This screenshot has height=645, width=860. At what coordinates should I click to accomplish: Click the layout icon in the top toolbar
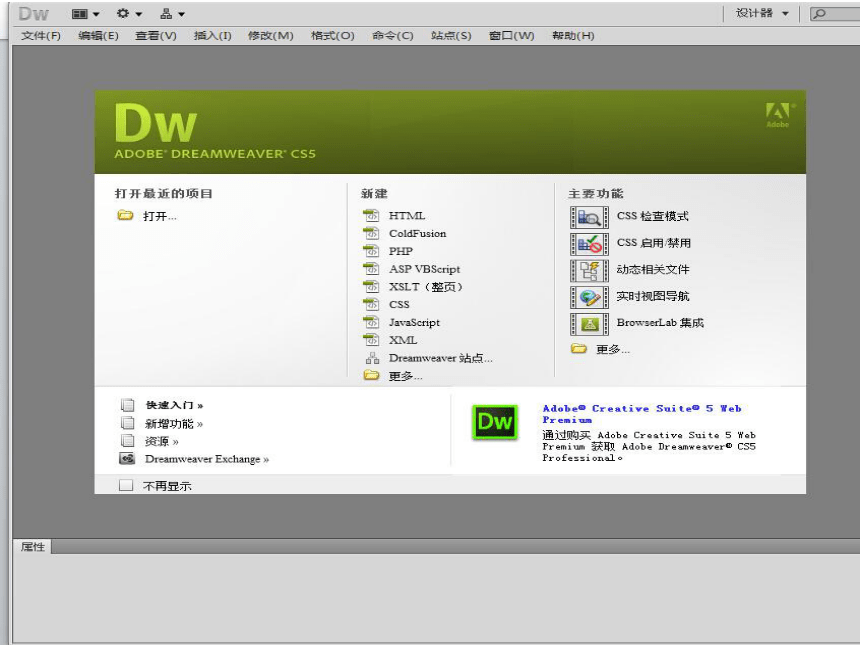(x=80, y=14)
